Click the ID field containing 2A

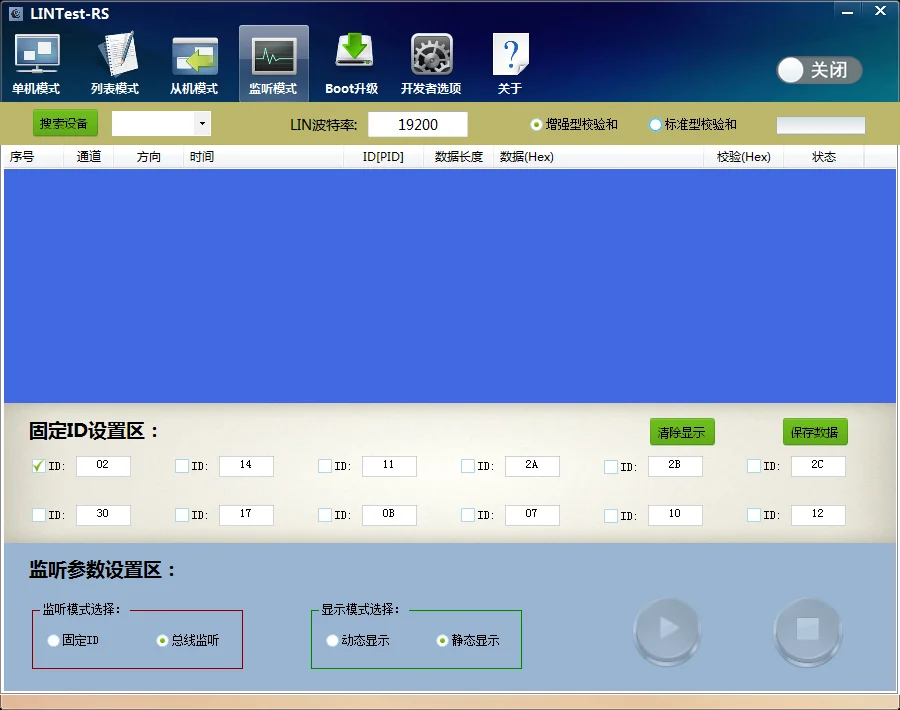[x=532, y=466]
